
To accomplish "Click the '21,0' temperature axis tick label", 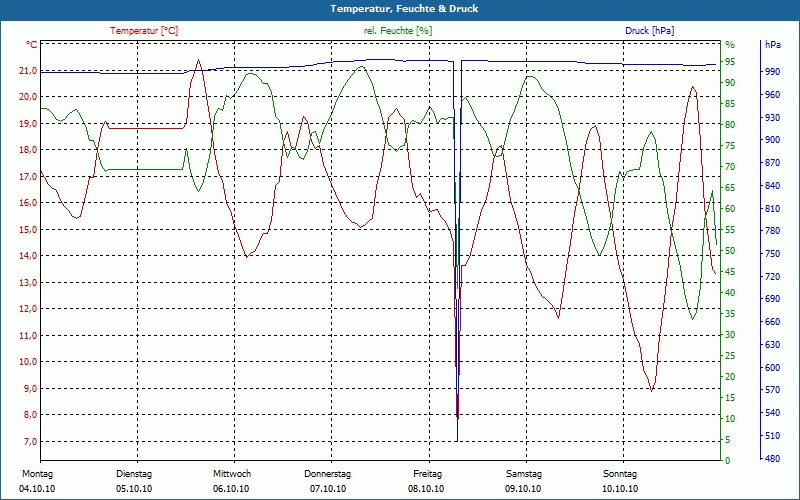I will 28,70.
